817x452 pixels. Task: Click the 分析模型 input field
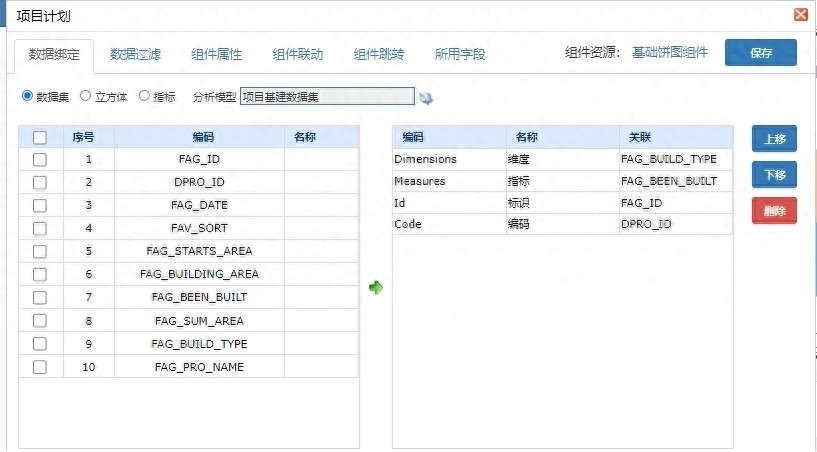(x=327, y=96)
